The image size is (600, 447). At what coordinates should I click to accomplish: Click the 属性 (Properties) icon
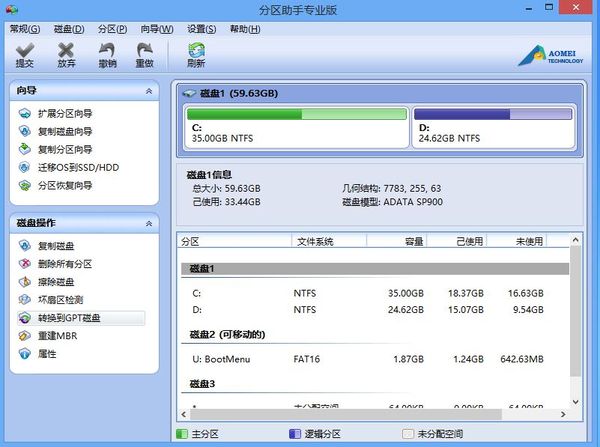pyautogui.click(x=24, y=354)
